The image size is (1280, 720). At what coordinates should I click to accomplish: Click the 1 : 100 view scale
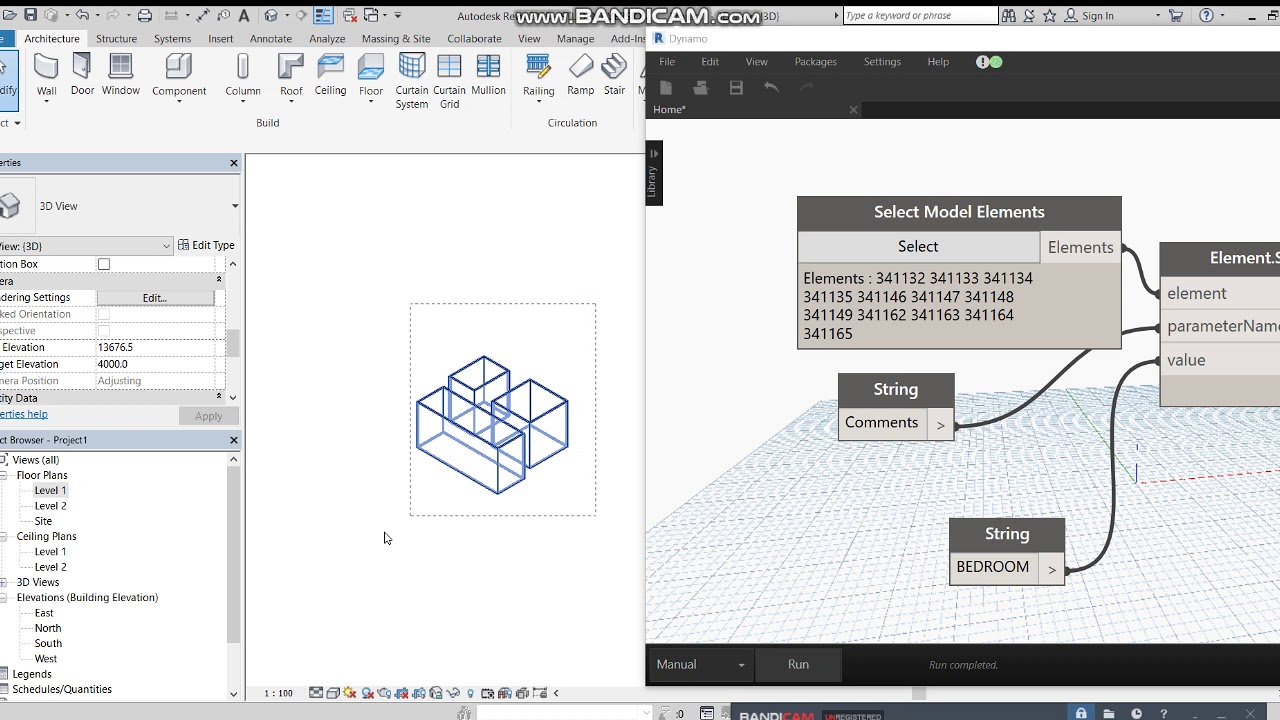[278, 693]
